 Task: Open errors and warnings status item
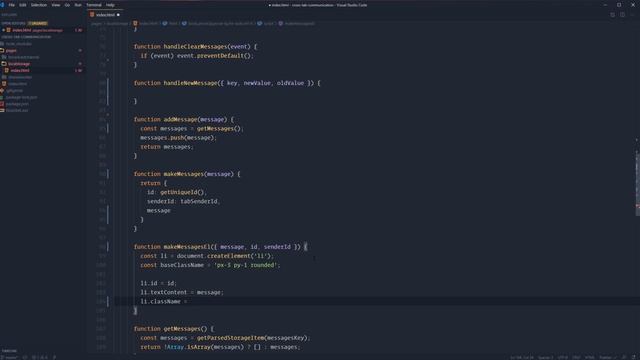click(x=40, y=358)
